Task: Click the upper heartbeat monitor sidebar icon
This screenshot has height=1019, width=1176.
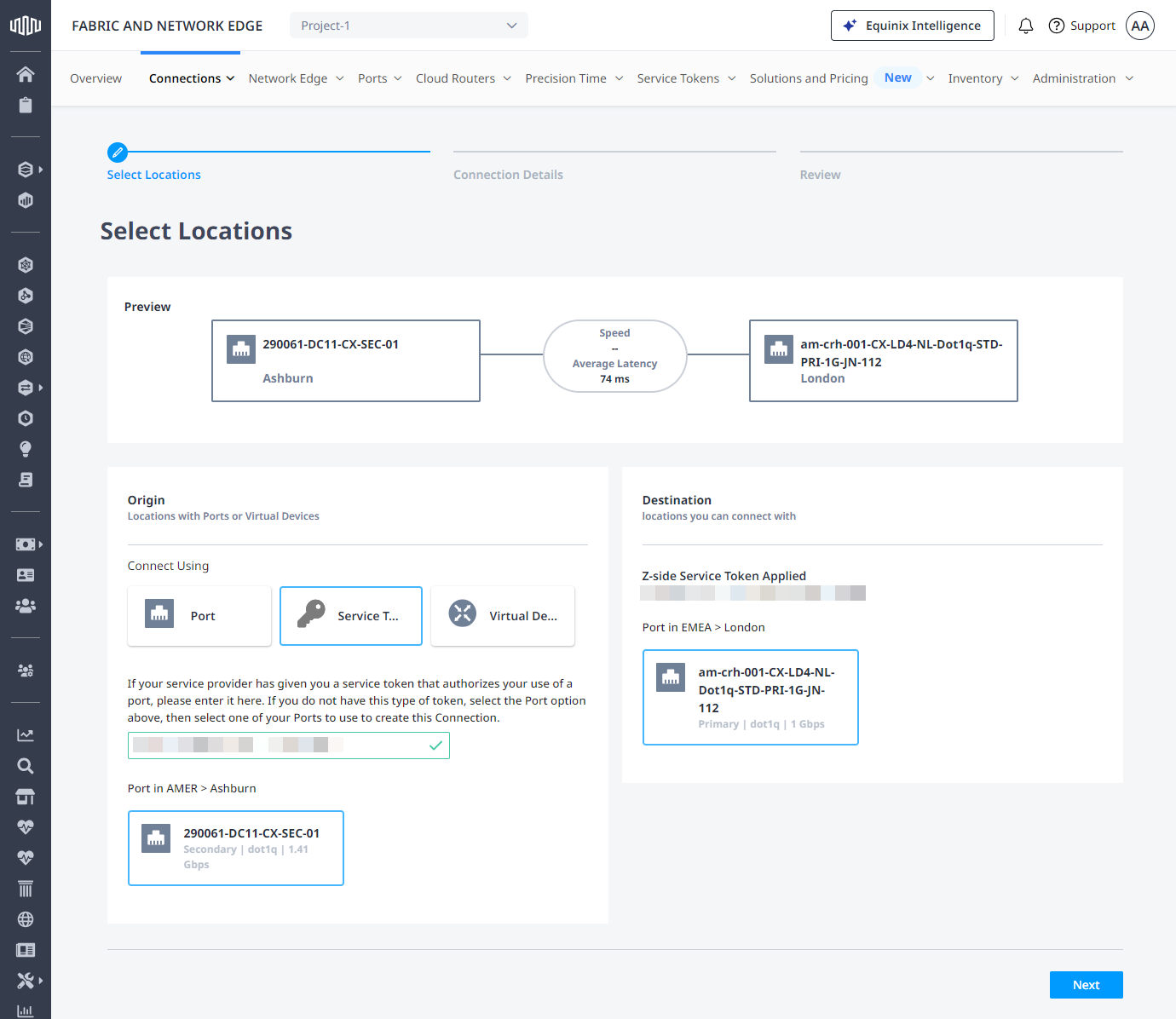Action: click(x=26, y=827)
